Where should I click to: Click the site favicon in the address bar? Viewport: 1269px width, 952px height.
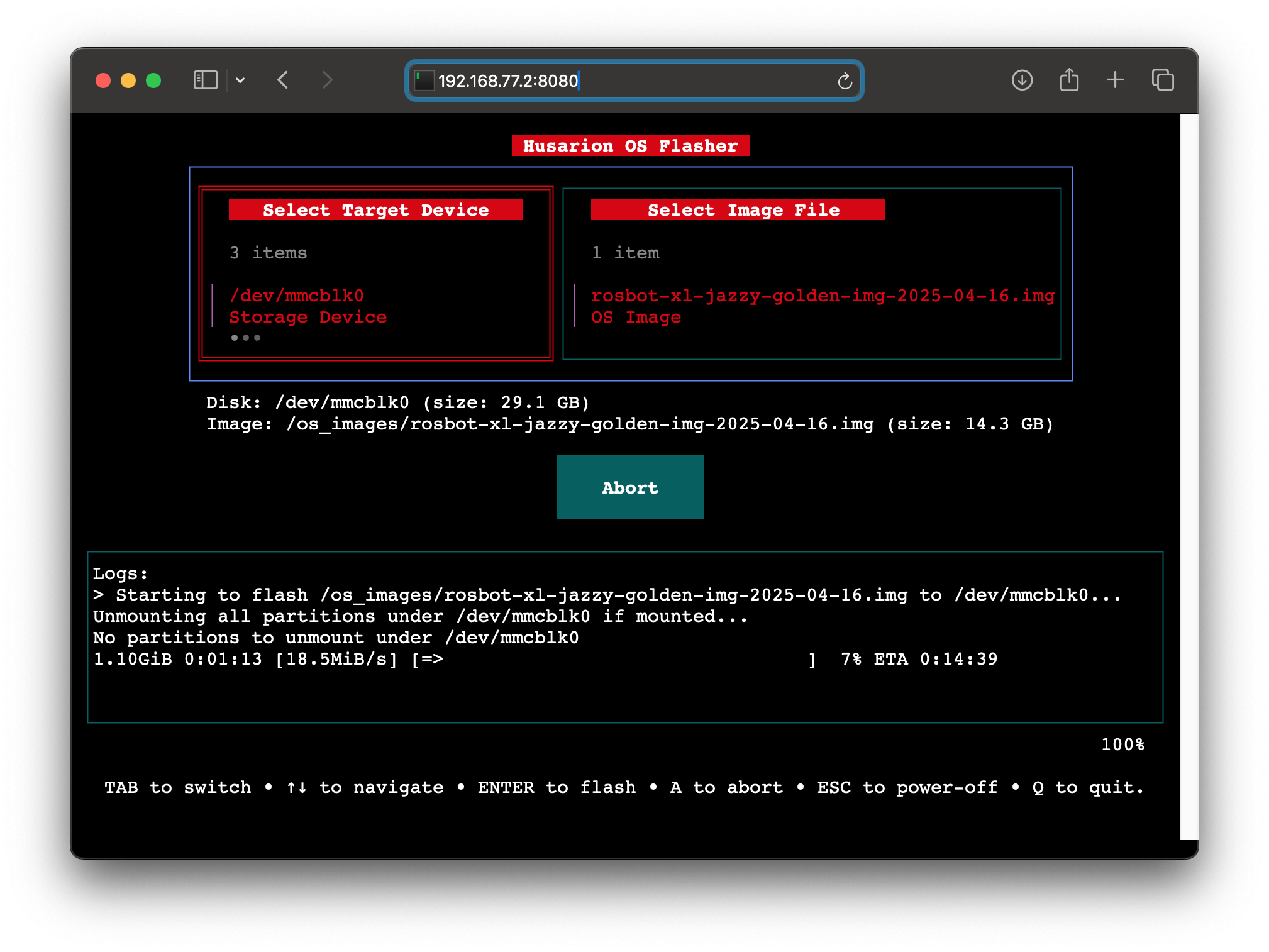click(x=424, y=80)
